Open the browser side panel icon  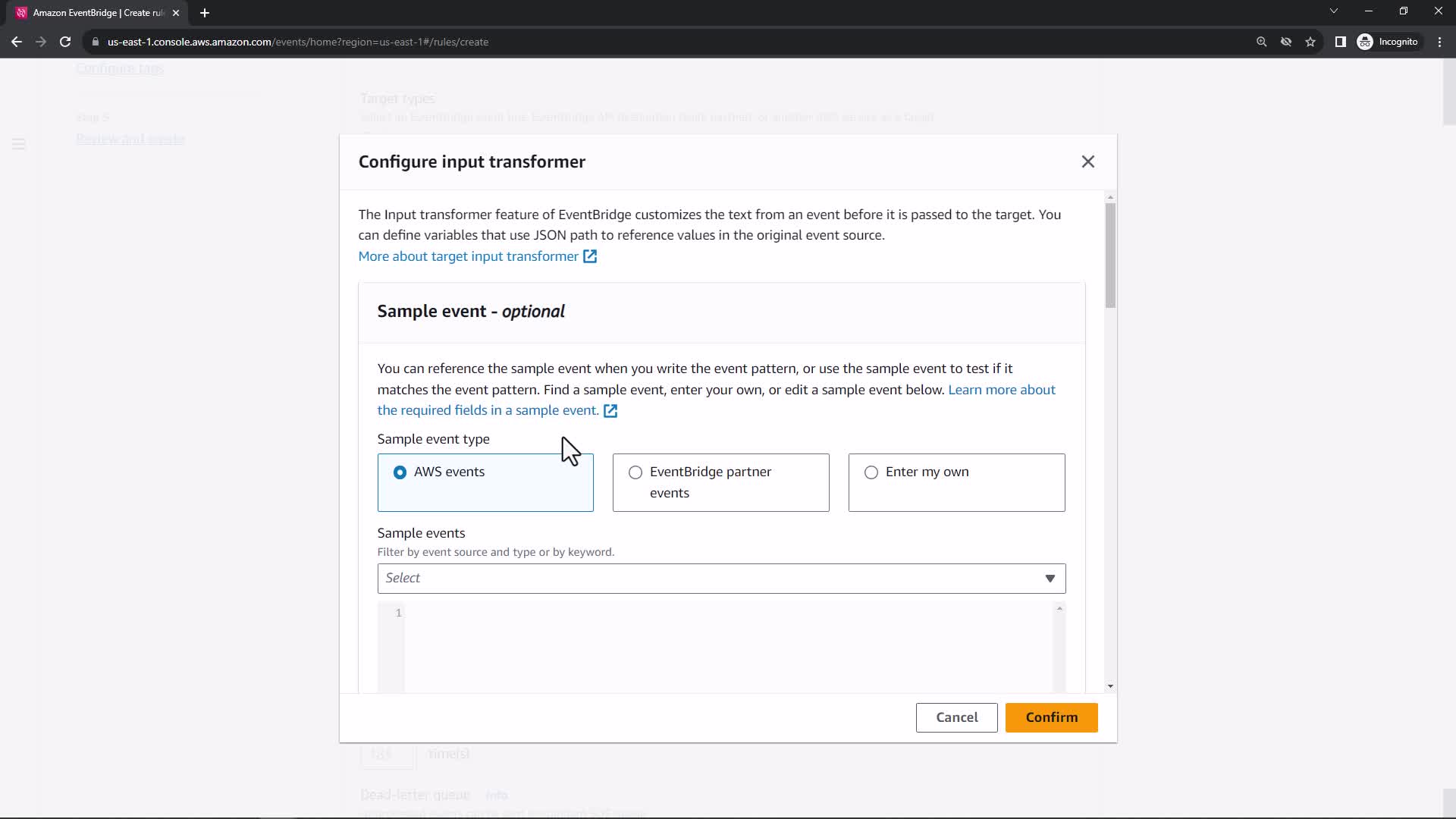1340,42
